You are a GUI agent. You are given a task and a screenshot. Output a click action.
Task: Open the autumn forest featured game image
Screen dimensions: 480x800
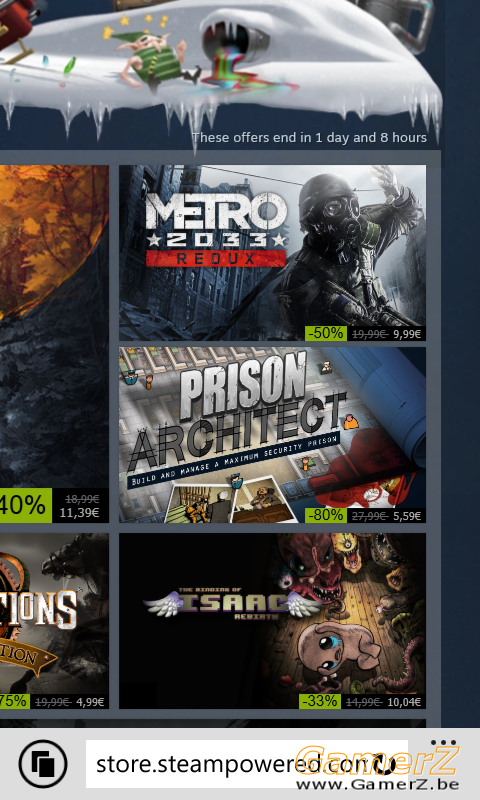pos(54,327)
